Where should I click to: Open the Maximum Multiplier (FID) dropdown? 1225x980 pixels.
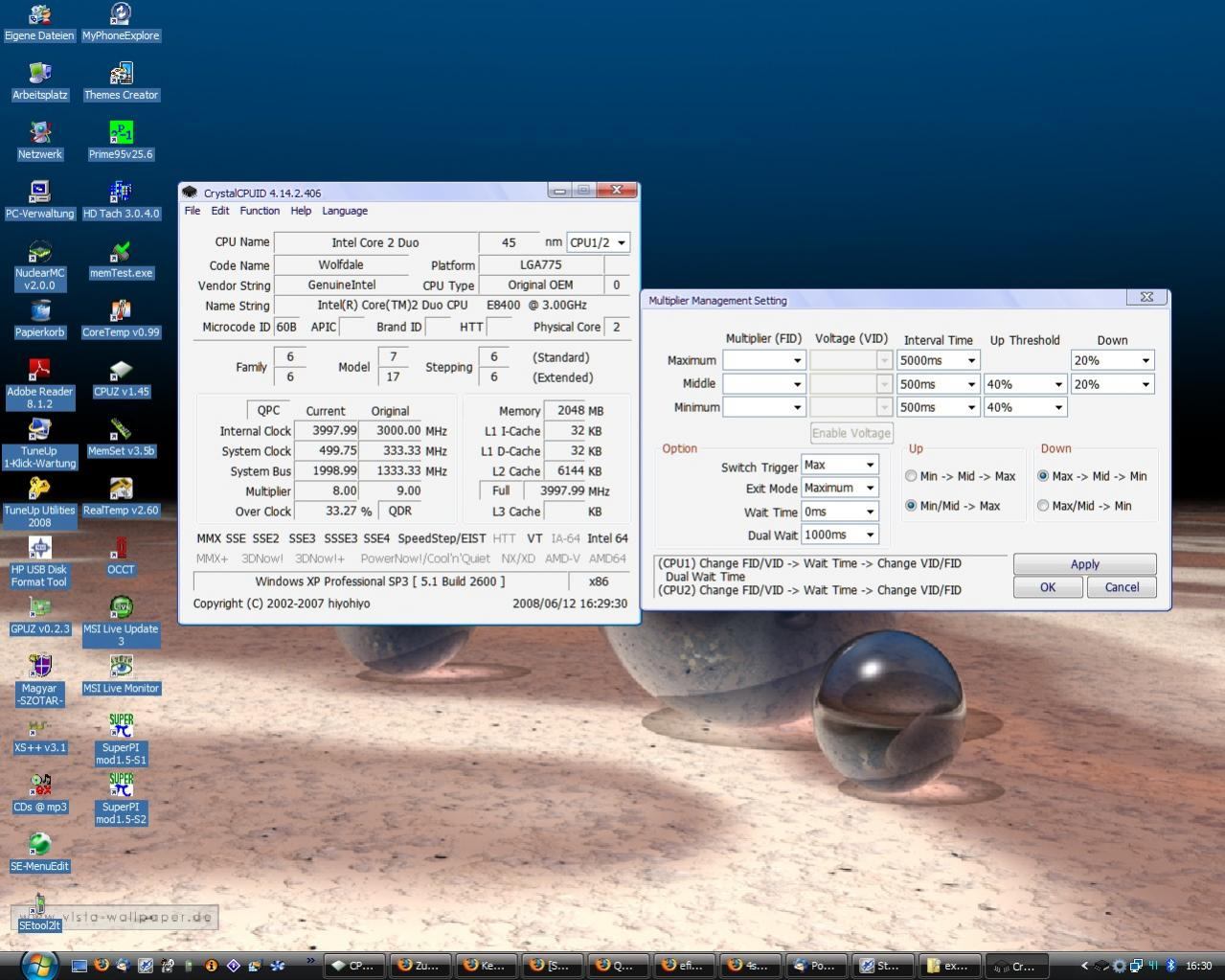point(764,360)
